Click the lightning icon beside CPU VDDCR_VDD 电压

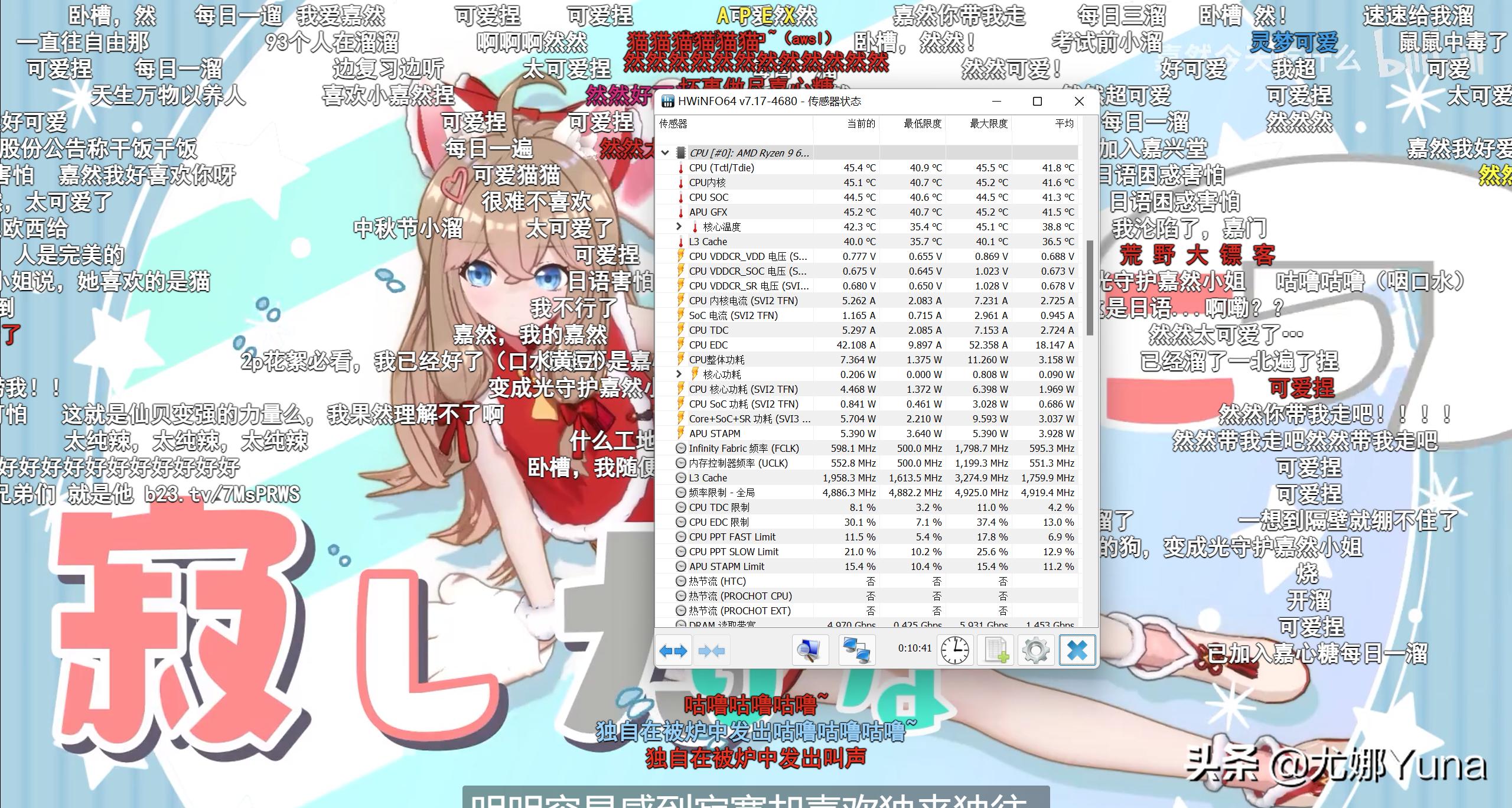pyautogui.click(x=682, y=256)
